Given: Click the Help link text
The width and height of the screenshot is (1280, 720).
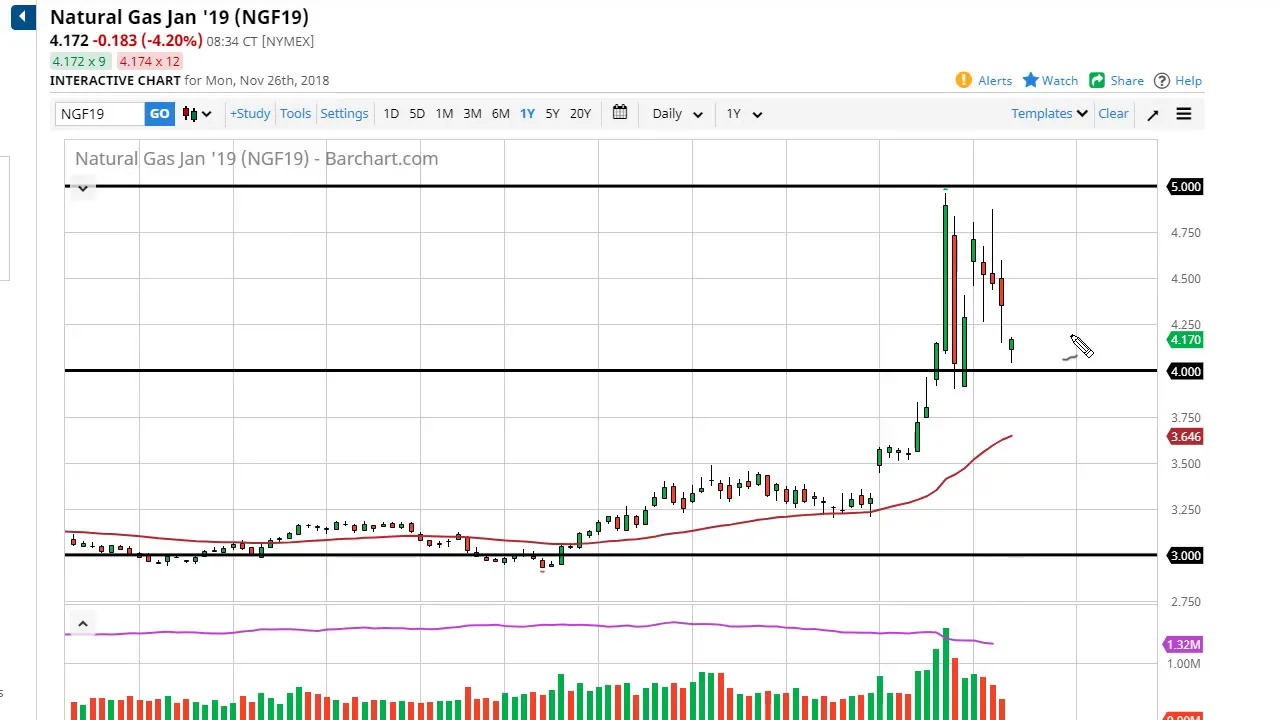Looking at the screenshot, I should click(x=1189, y=81).
